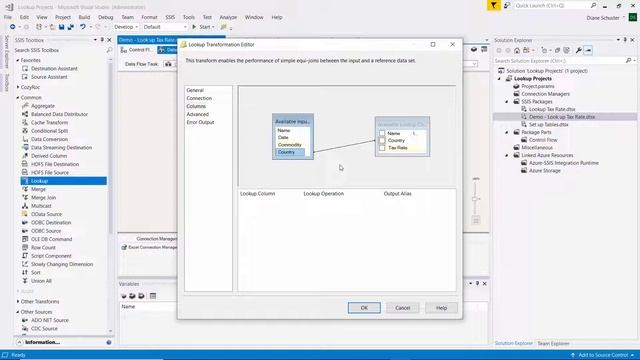Open the Default platform dropdown
The width and height of the screenshot is (640, 360).
click(164, 27)
